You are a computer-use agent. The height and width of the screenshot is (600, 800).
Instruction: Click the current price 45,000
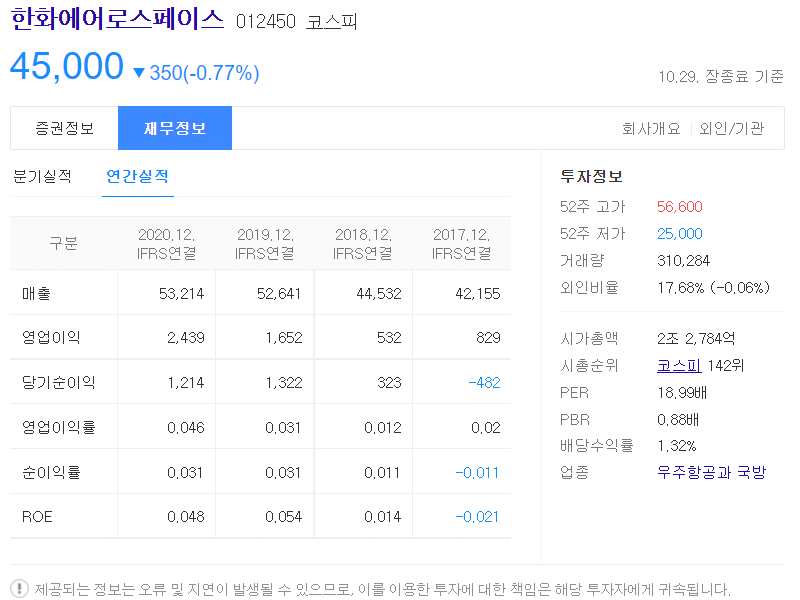tap(67, 66)
